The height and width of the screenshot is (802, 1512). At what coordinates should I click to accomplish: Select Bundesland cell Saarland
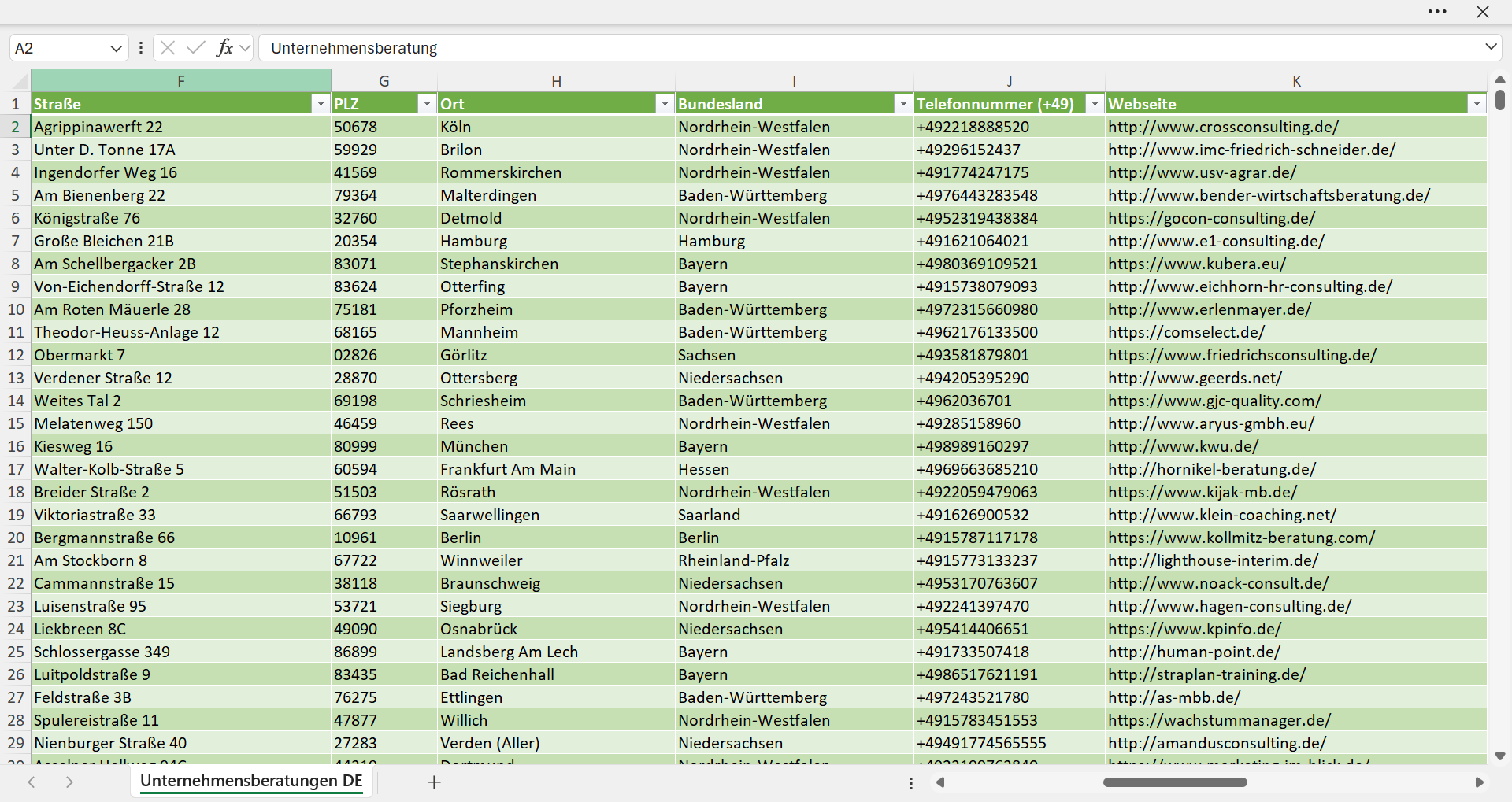coord(795,515)
